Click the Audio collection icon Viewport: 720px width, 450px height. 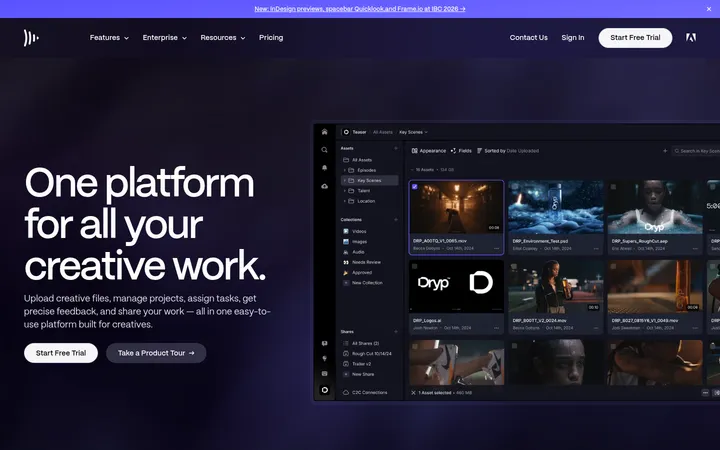click(346, 252)
